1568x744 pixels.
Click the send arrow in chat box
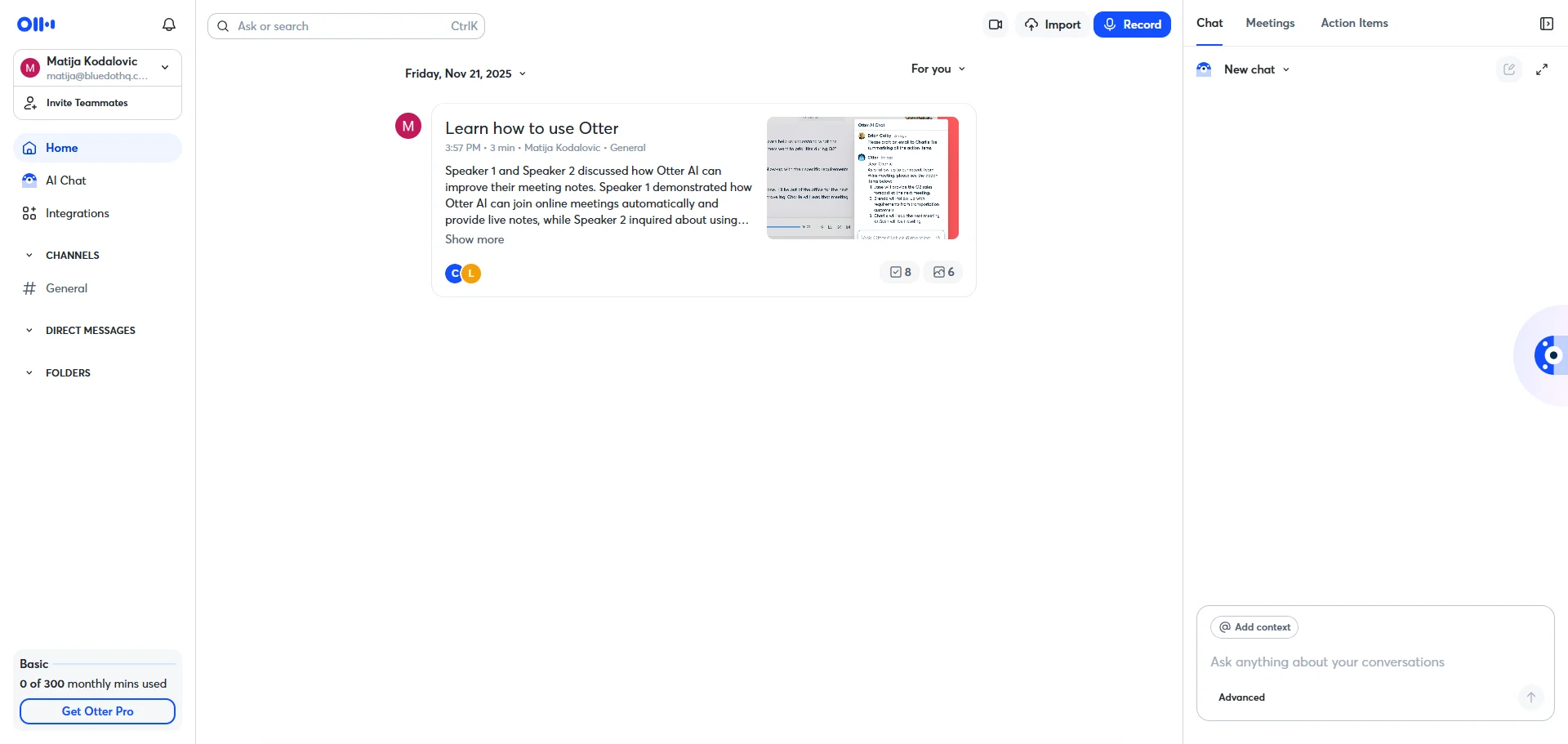click(x=1531, y=697)
